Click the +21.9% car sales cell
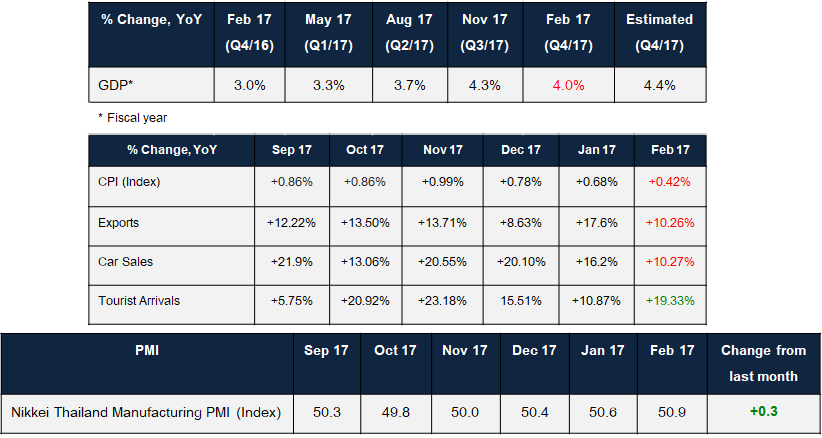The width and height of the screenshot is (822, 438). [x=291, y=260]
